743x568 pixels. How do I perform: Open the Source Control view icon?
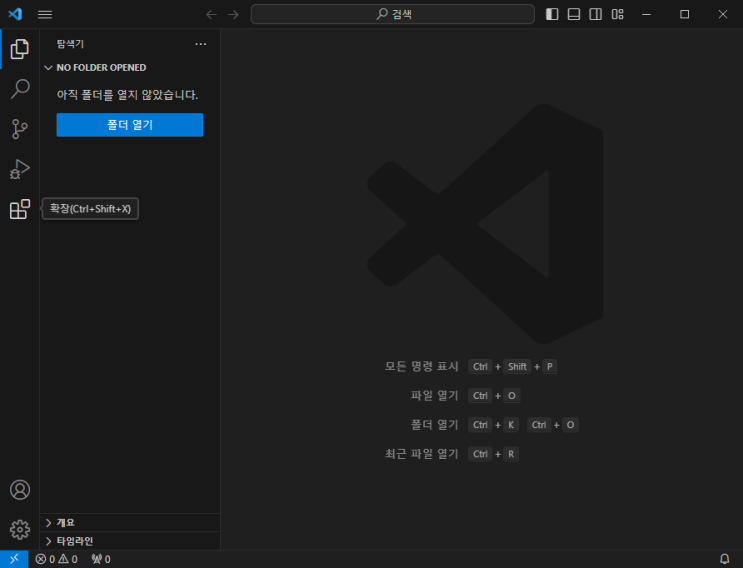click(19, 128)
